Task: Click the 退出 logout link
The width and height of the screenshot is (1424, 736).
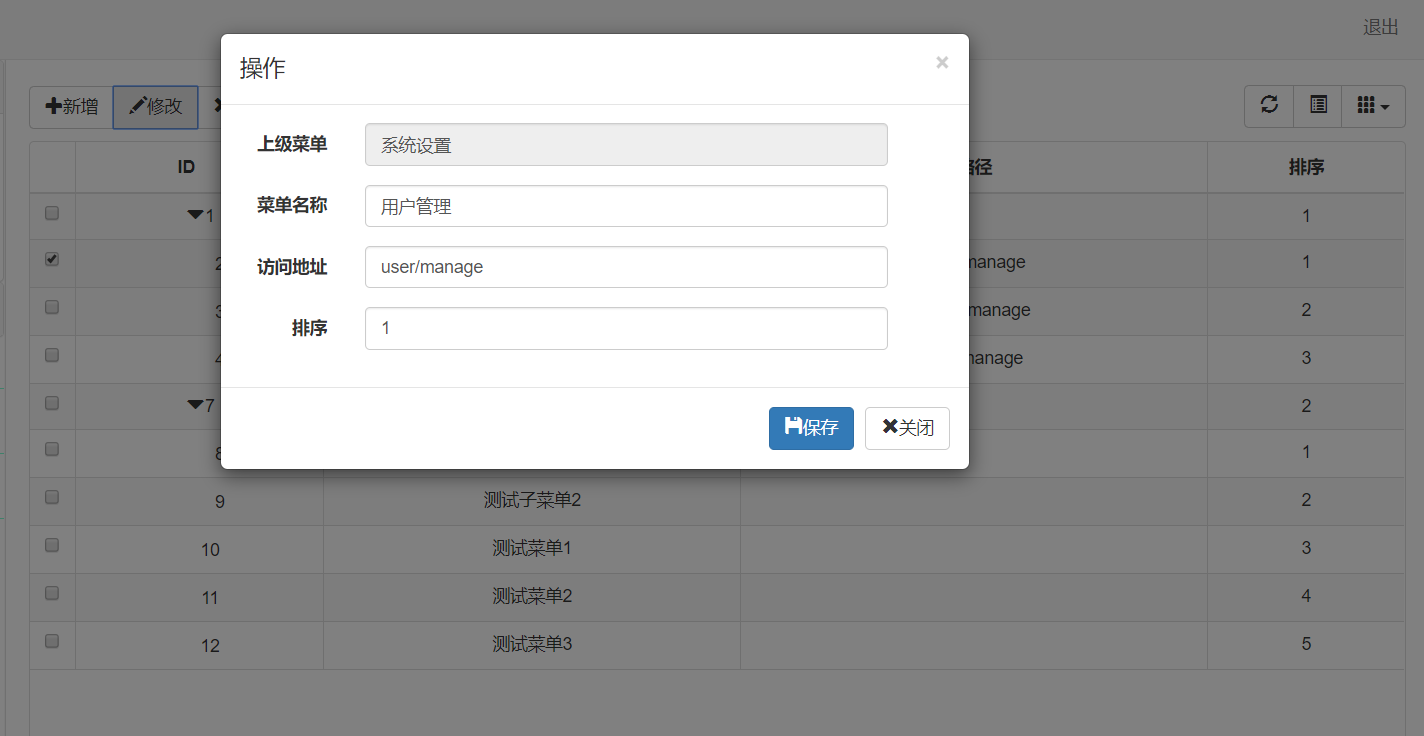Action: coord(1381,27)
